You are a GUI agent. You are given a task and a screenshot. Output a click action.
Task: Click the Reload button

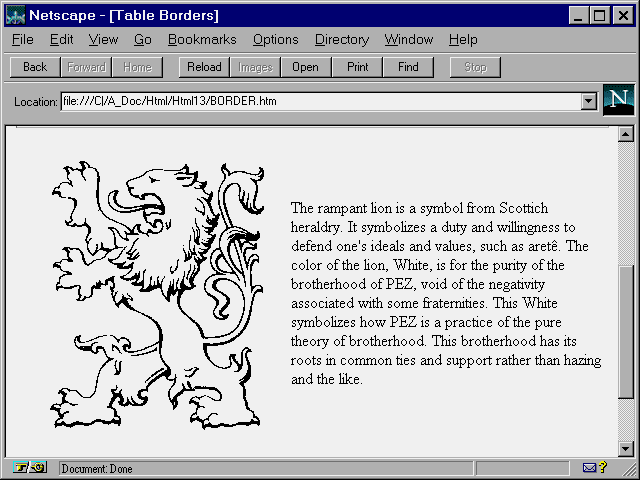coord(205,67)
